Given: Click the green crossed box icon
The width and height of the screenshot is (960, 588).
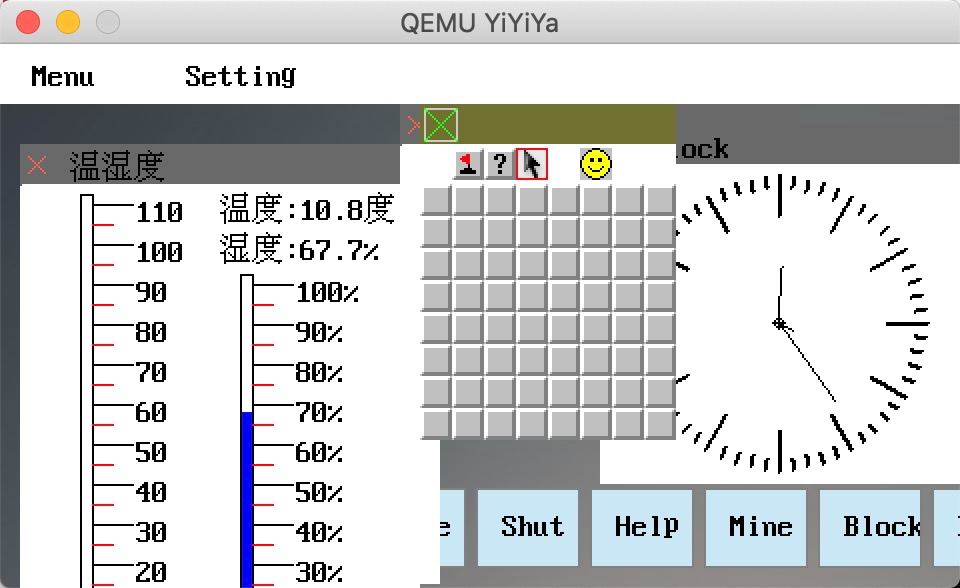Looking at the screenshot, I should tap(441, 125).
